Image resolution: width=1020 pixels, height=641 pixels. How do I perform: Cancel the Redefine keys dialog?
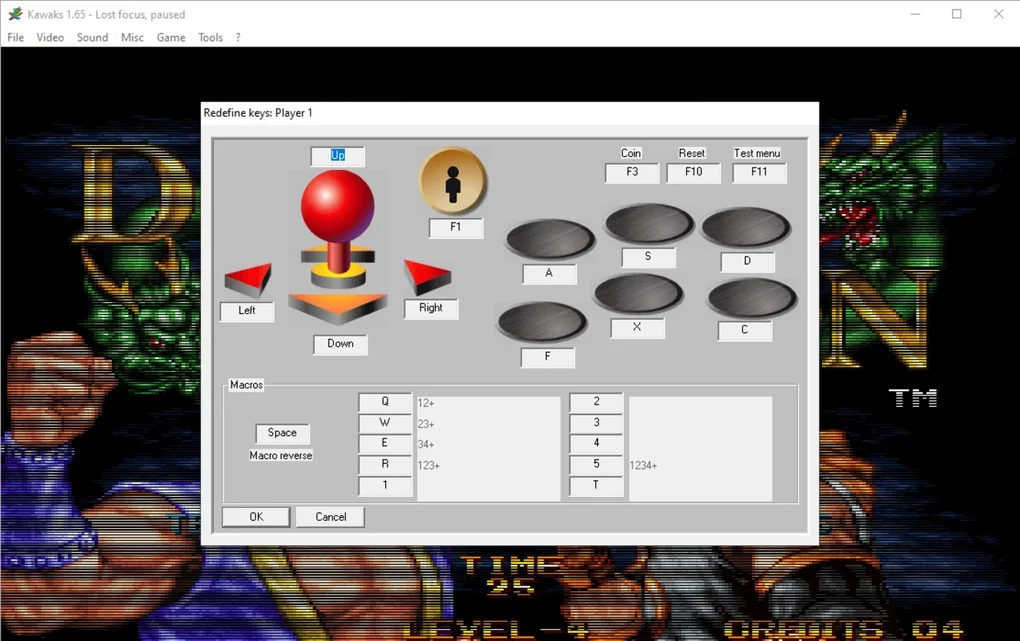click(x=330, y=517)
